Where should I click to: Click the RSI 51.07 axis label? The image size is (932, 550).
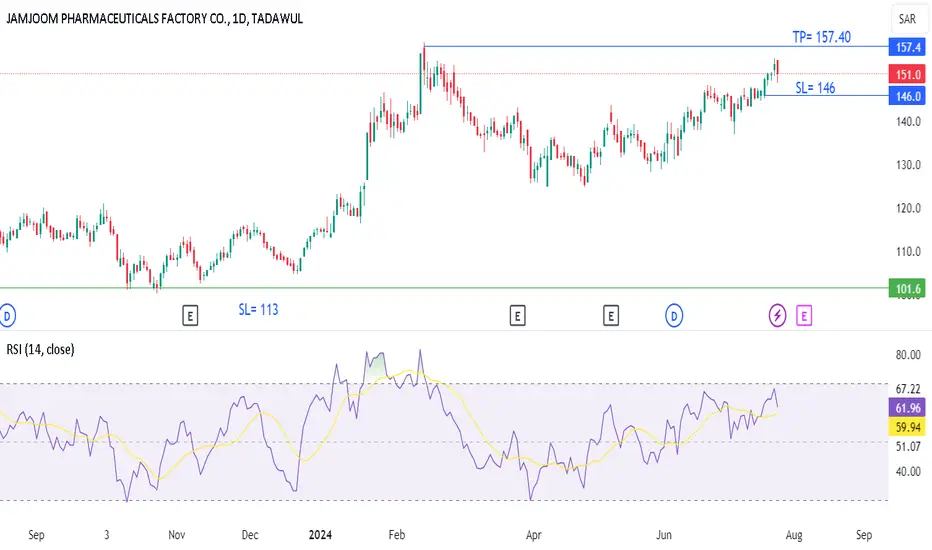[908, 446]
